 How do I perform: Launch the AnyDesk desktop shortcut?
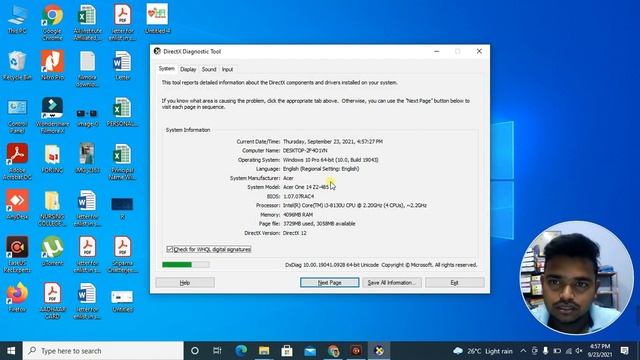tap(17, 205)
